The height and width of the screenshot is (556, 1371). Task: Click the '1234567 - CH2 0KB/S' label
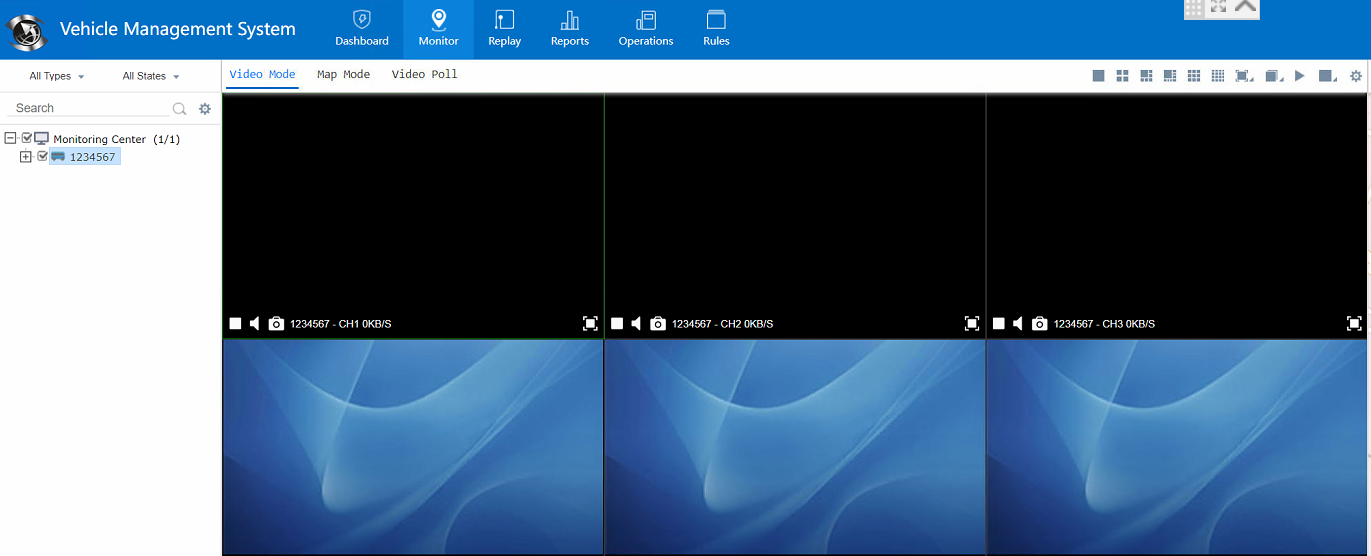point(722,324)
